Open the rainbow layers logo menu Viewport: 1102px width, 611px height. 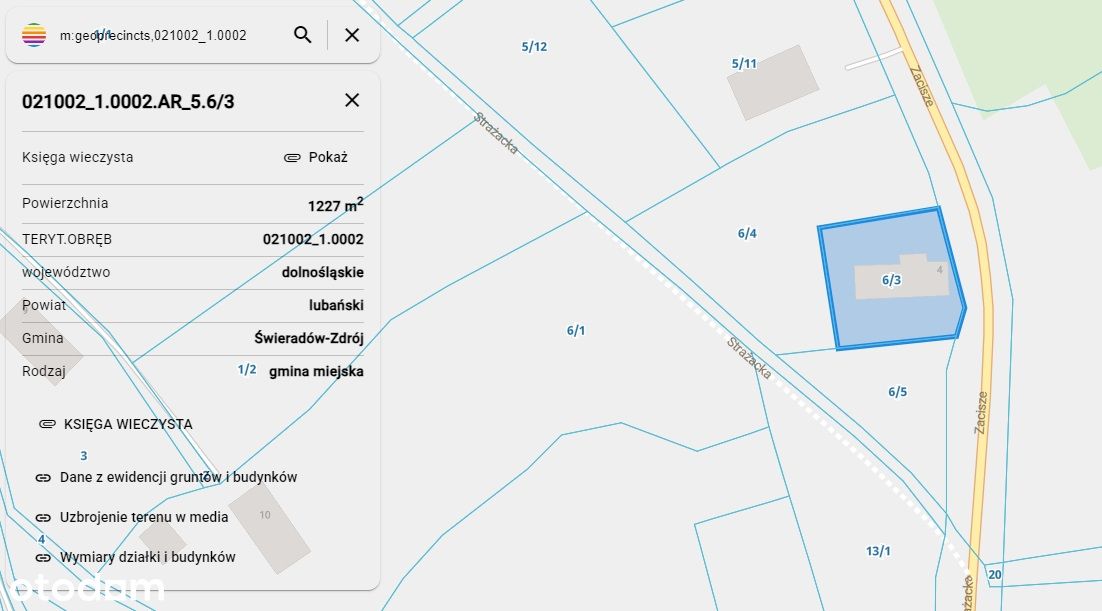pyautogui.click(x=34, y=34)
